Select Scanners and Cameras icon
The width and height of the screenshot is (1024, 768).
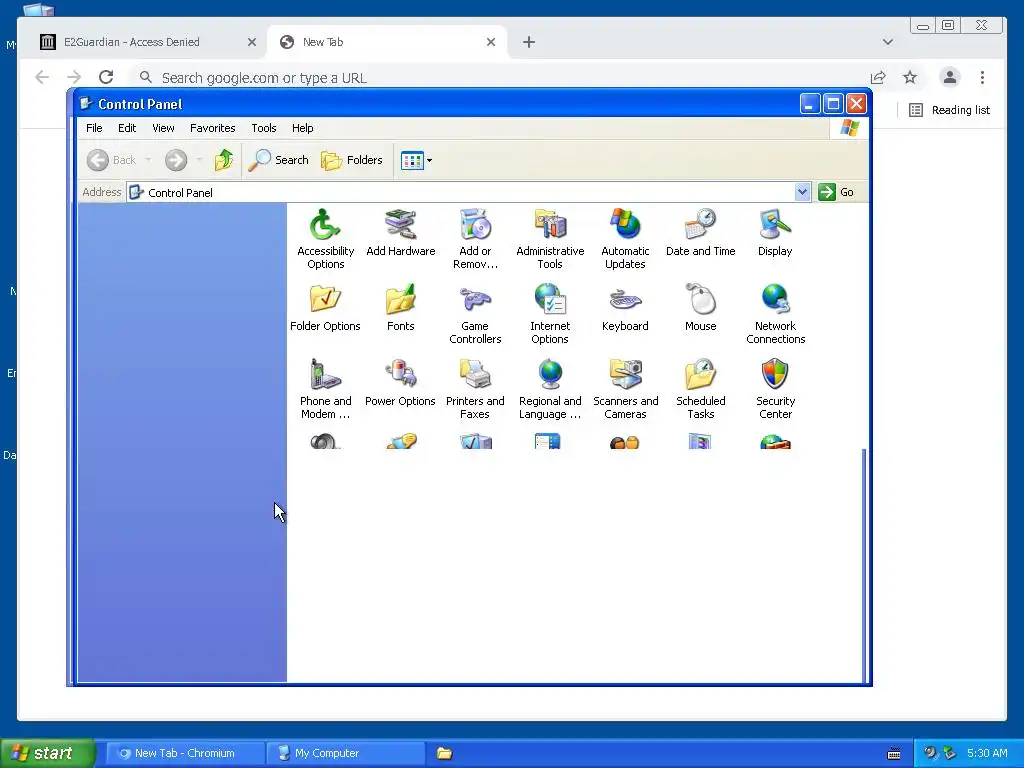tap(625, 389)
